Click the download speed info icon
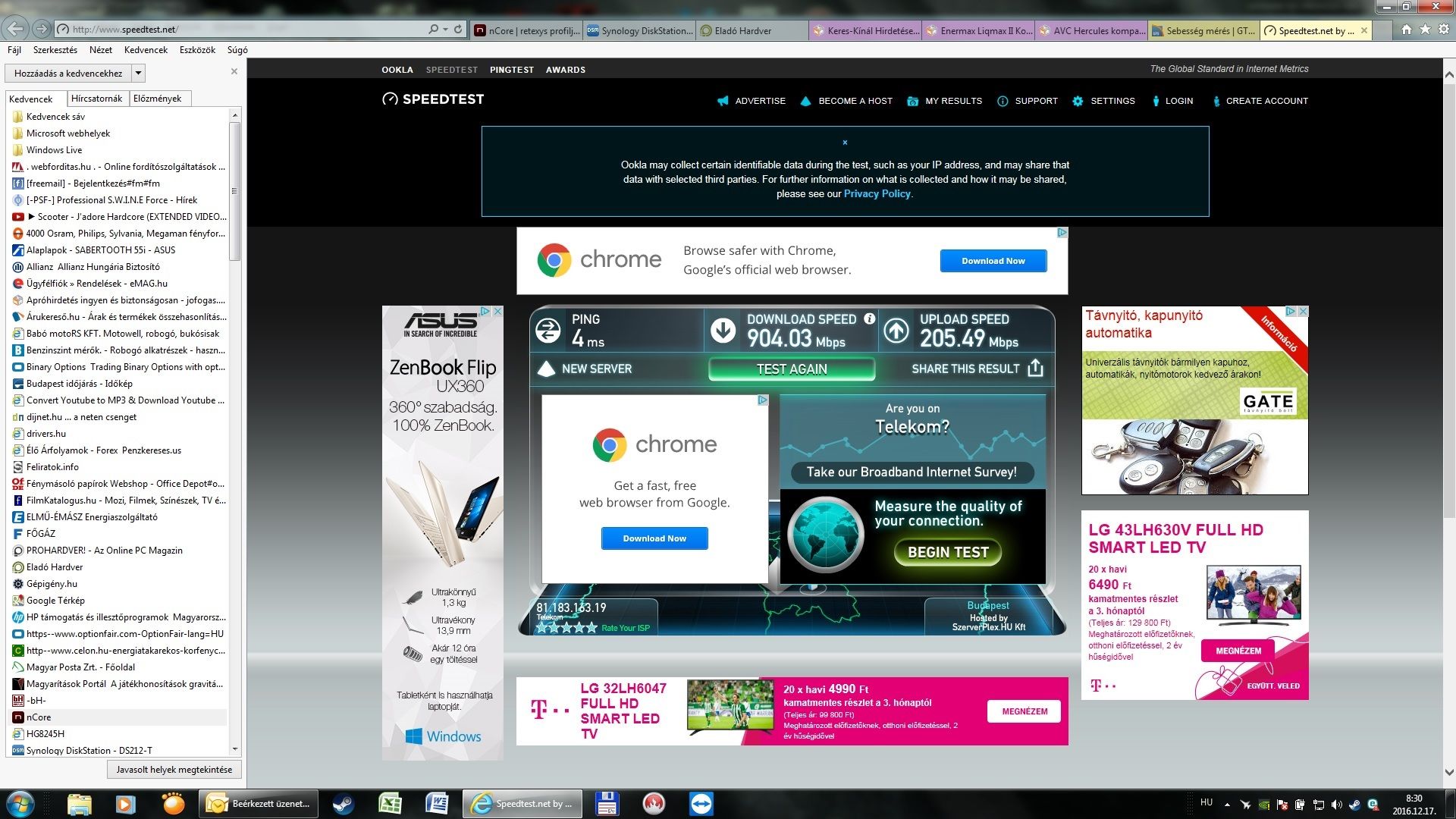The width and height of the screenshot is (1456, 819). [x=870, y=319]
